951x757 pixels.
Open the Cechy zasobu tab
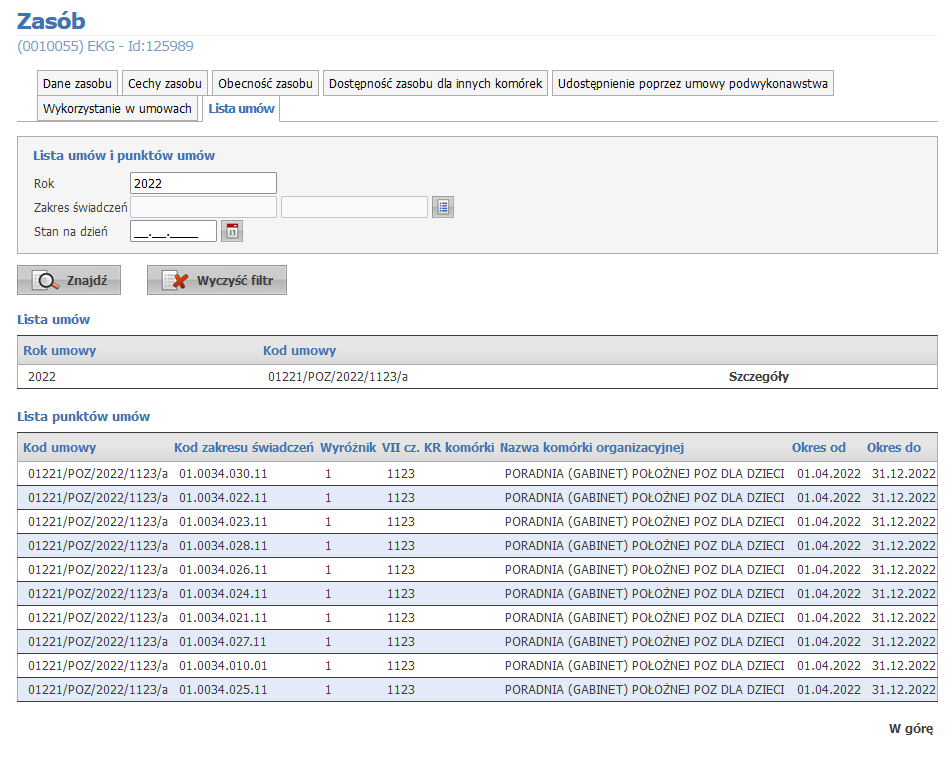(x=165, y=84)
